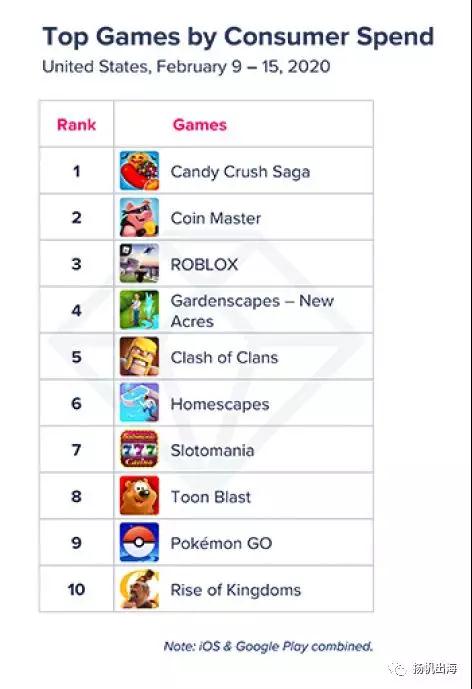Click the rank number 10 cell
Screen dimensions: 472x689
[x=76, y=589]
